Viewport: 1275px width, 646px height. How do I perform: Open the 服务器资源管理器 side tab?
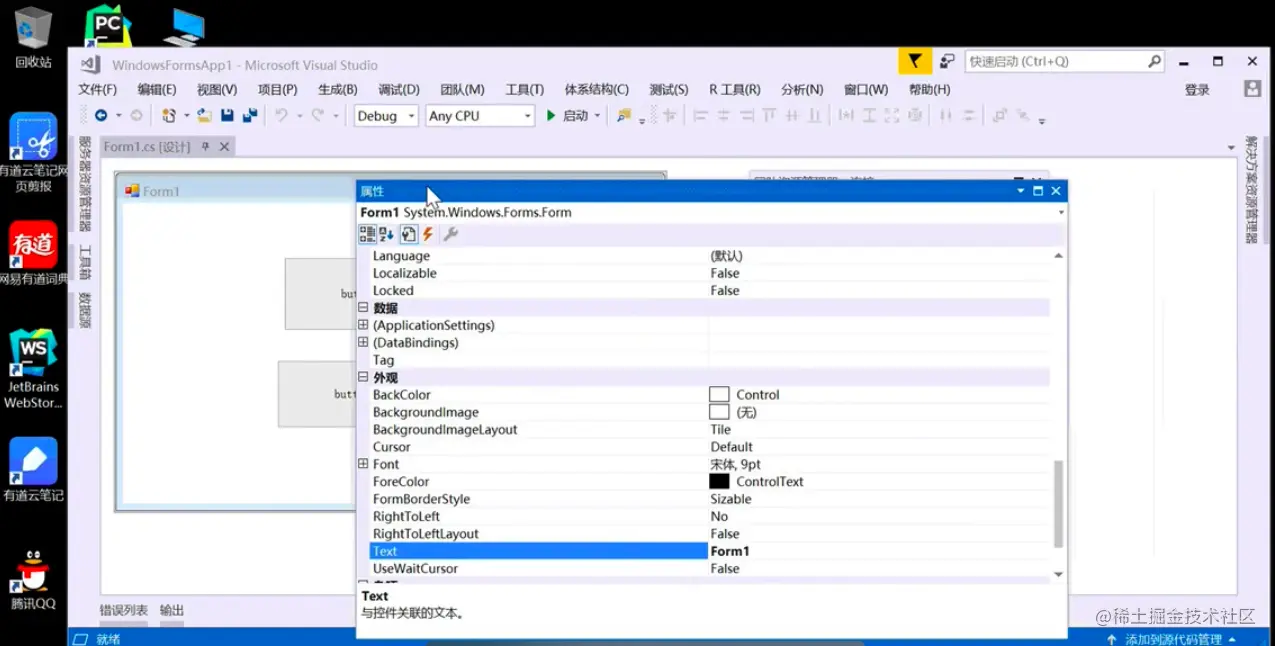tap(85, 183)
